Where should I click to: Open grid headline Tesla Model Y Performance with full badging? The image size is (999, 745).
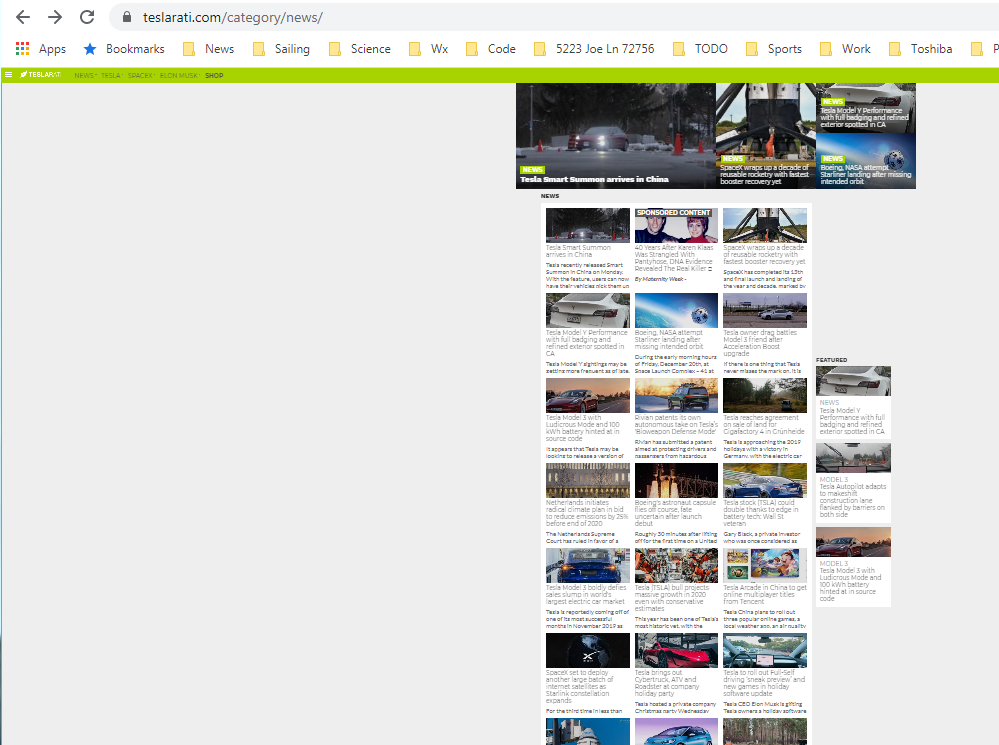click(x=586, y=343)
